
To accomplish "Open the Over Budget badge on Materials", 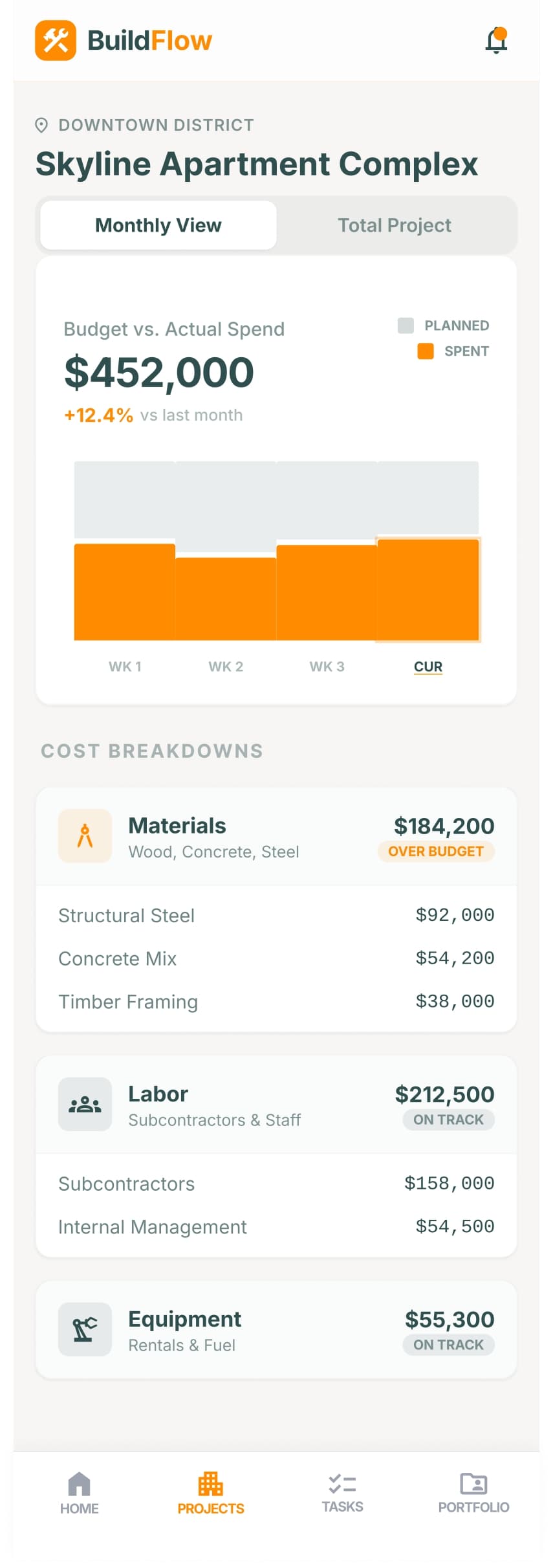I will click(435, 851).
